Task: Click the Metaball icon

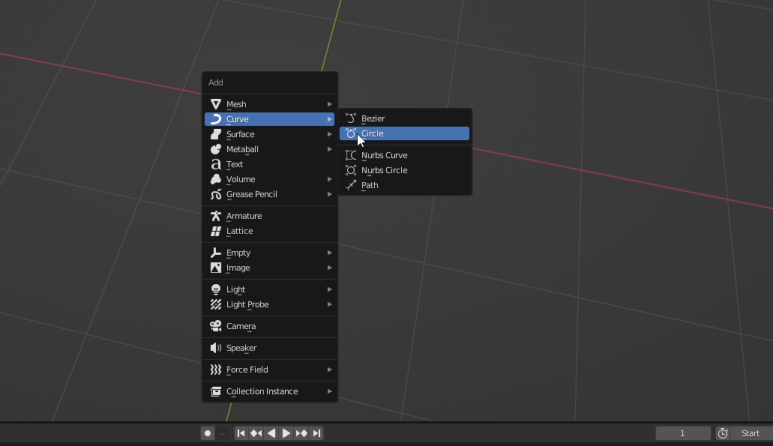Action: (x=215, y=149)
